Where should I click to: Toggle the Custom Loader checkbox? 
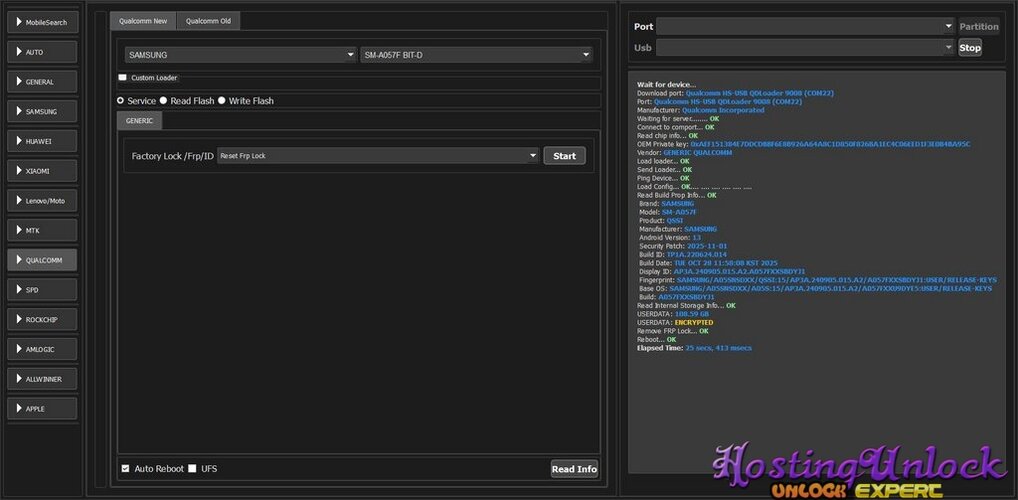tap(123, 77)
